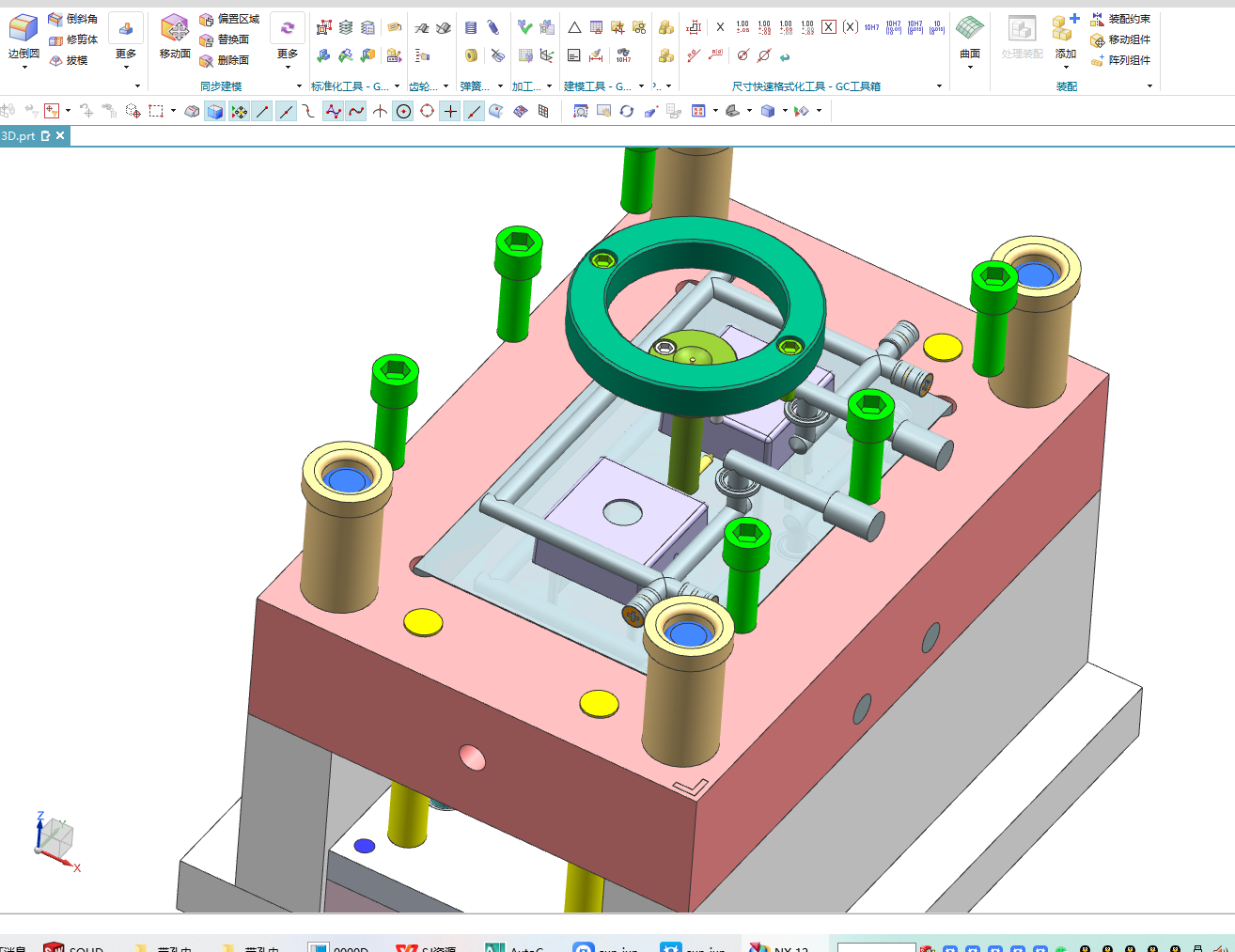Viewport: 1235px width, 952px height.
Task: Click the gear tools (齿轮) group label
Action: 422,86
